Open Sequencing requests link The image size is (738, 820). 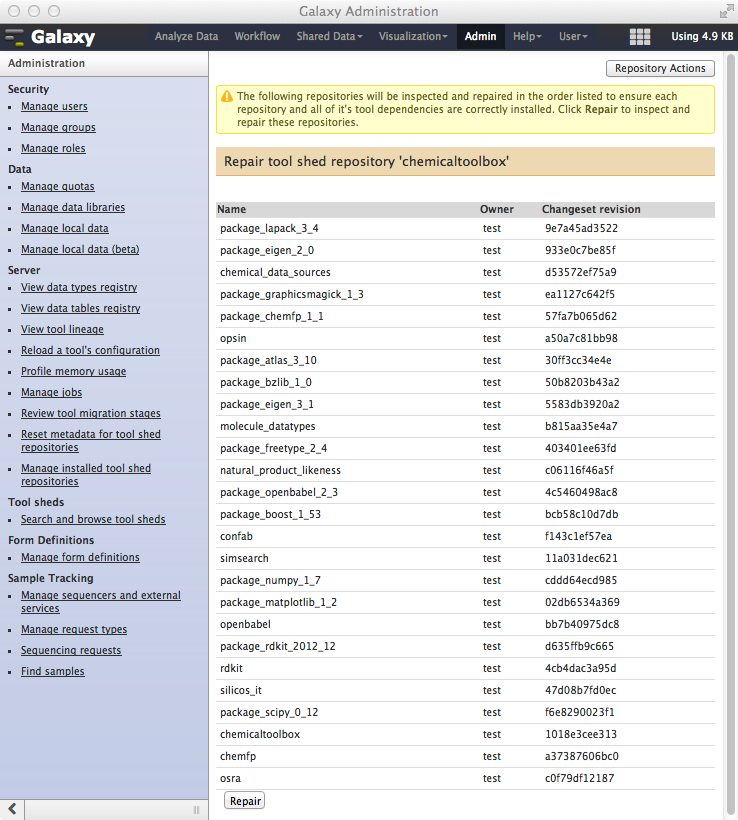(x=71, y=650)
